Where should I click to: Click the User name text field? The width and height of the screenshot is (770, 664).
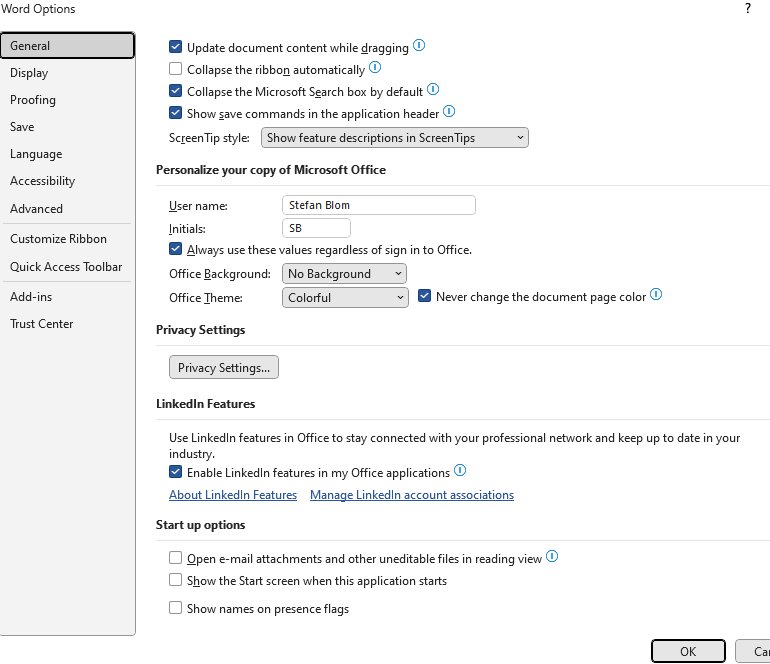pyautogui.click(x=379, y=205)
